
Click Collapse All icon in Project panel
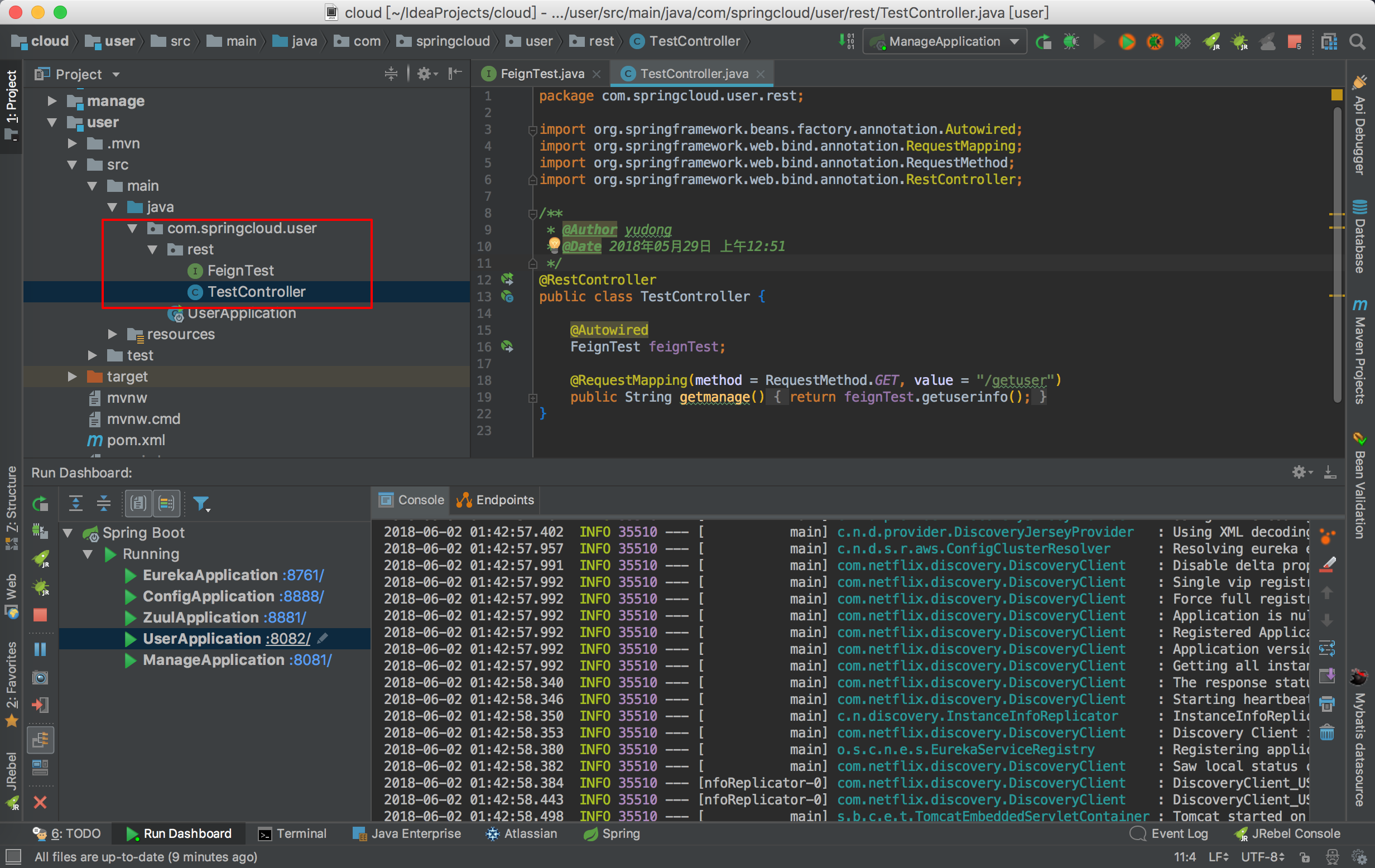click(391, 74)
